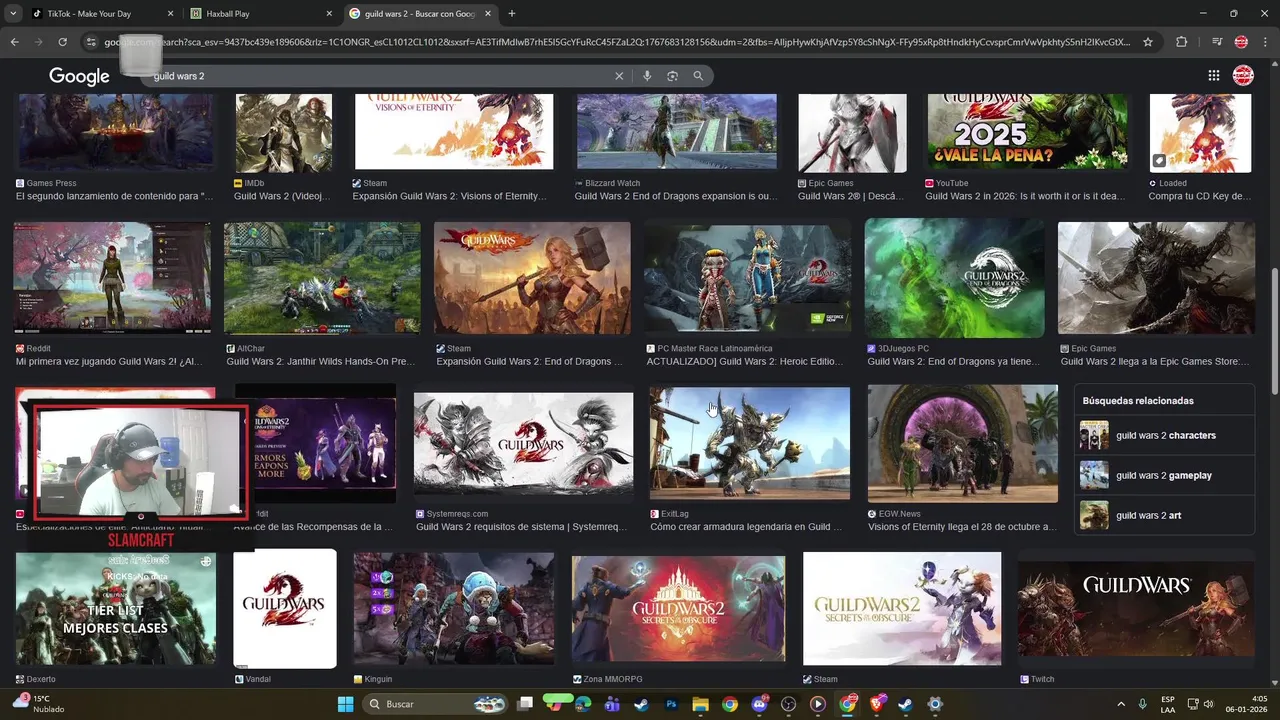Screen dimensions: 1280x720
Task: Open the Kinguin character group thumbnail
Action: (x=454, y=609)
